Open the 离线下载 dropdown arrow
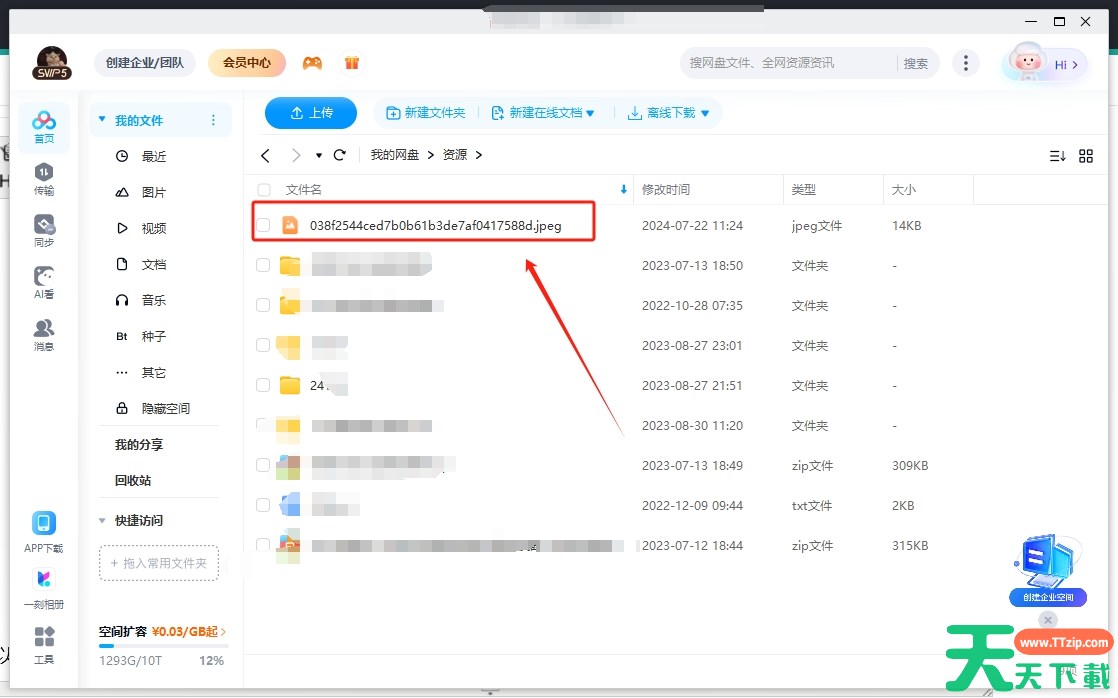 [x=705, y=114]
